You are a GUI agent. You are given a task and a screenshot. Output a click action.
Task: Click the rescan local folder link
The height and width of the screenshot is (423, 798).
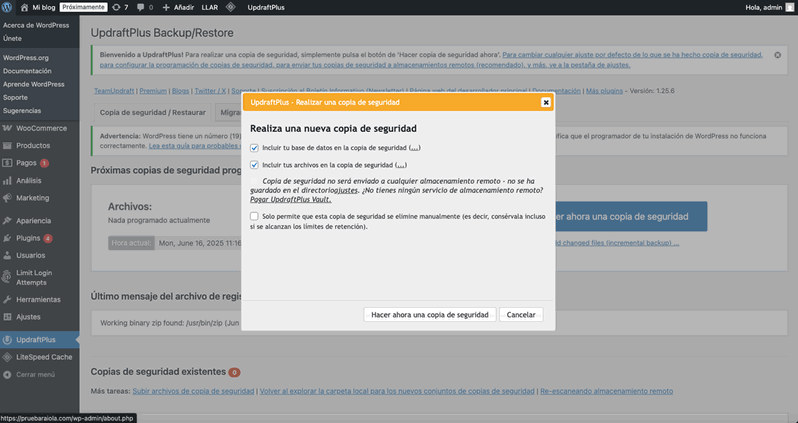click(397, 391)
